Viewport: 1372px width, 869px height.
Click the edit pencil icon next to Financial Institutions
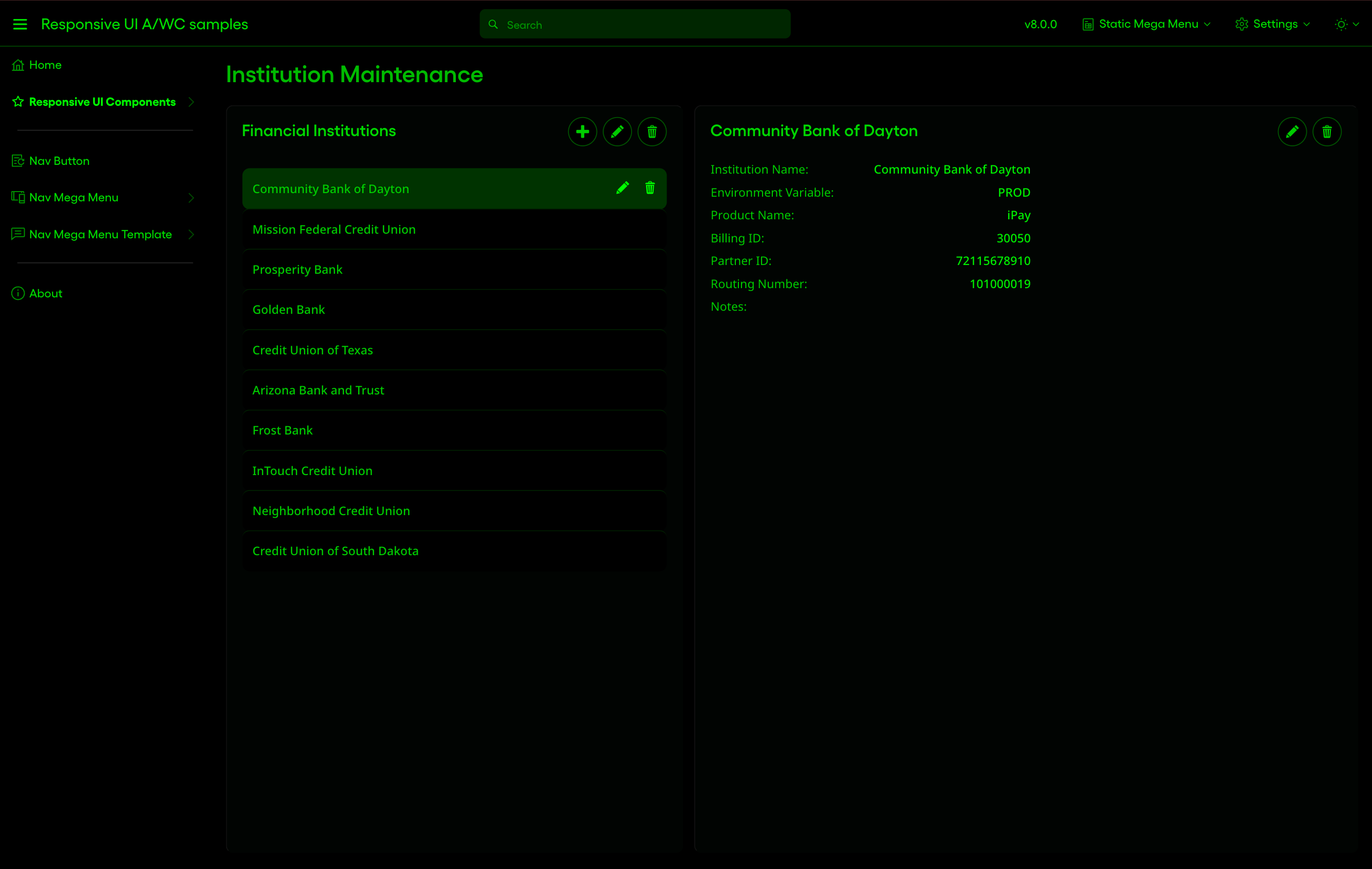(617, 131)
